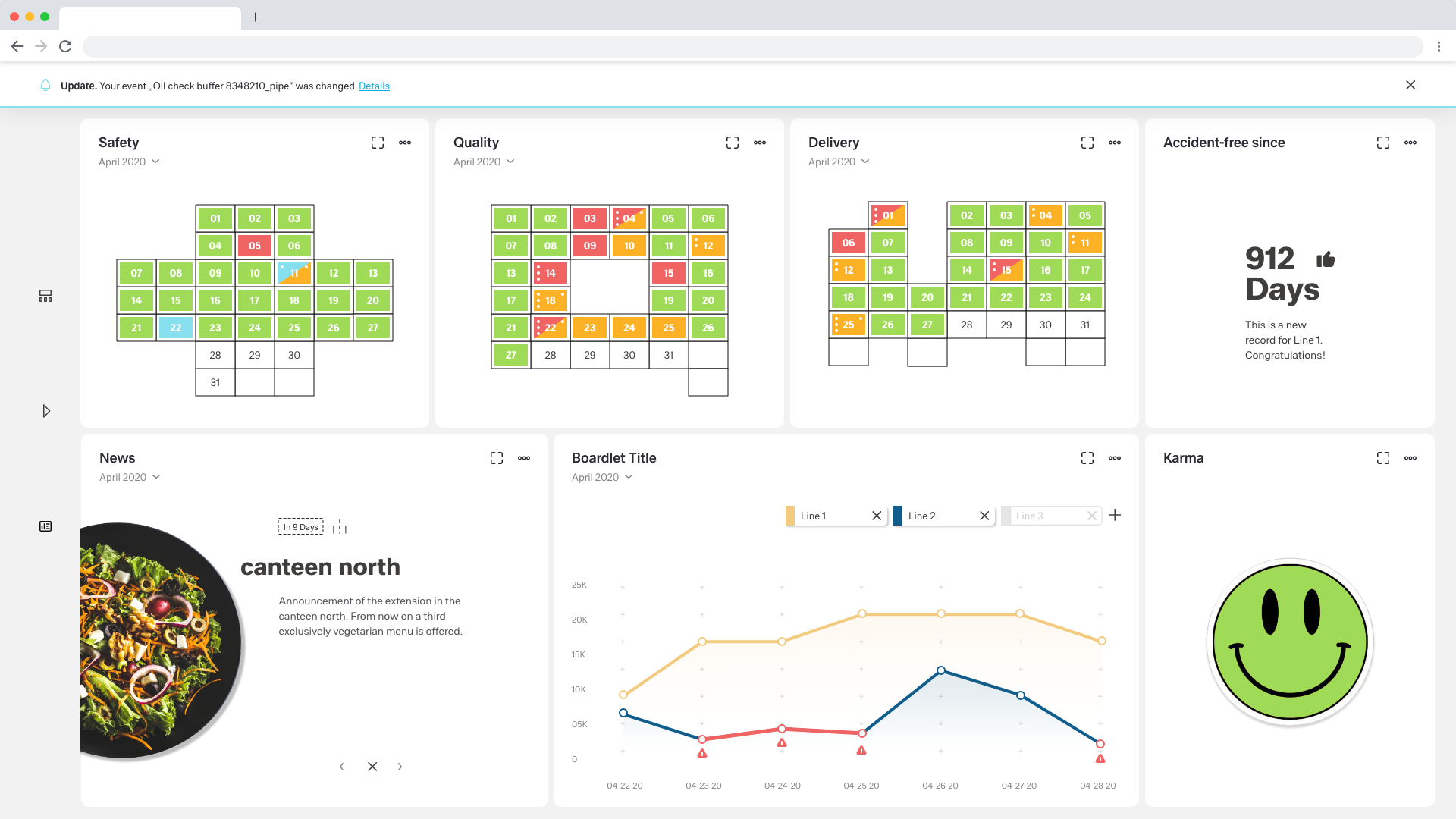Dismiss the update notification banner

1410,85
